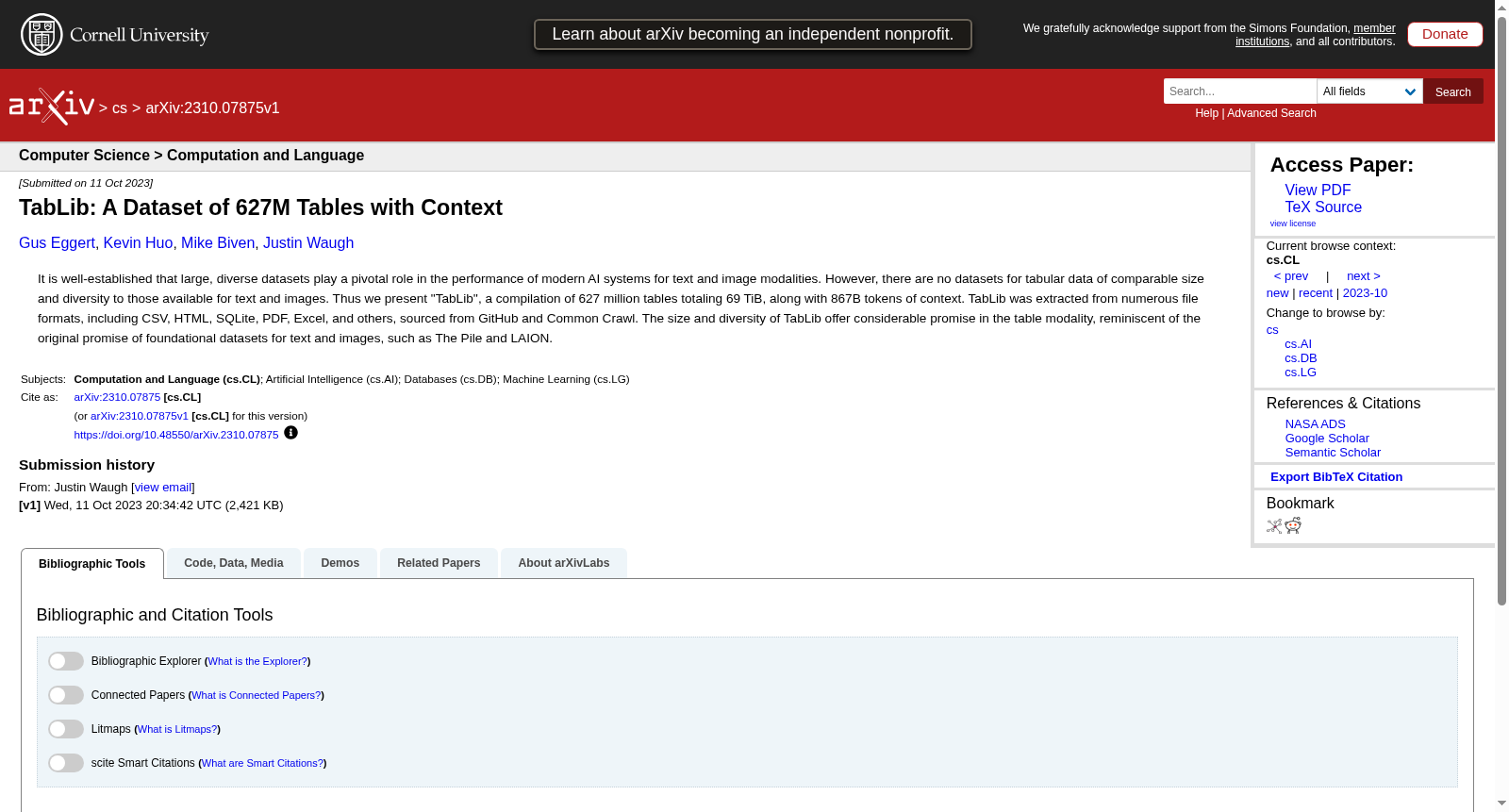The height and width of the screenshot is (812, 1509).
Task: Click the Donate button
Action: [1445, 34]
